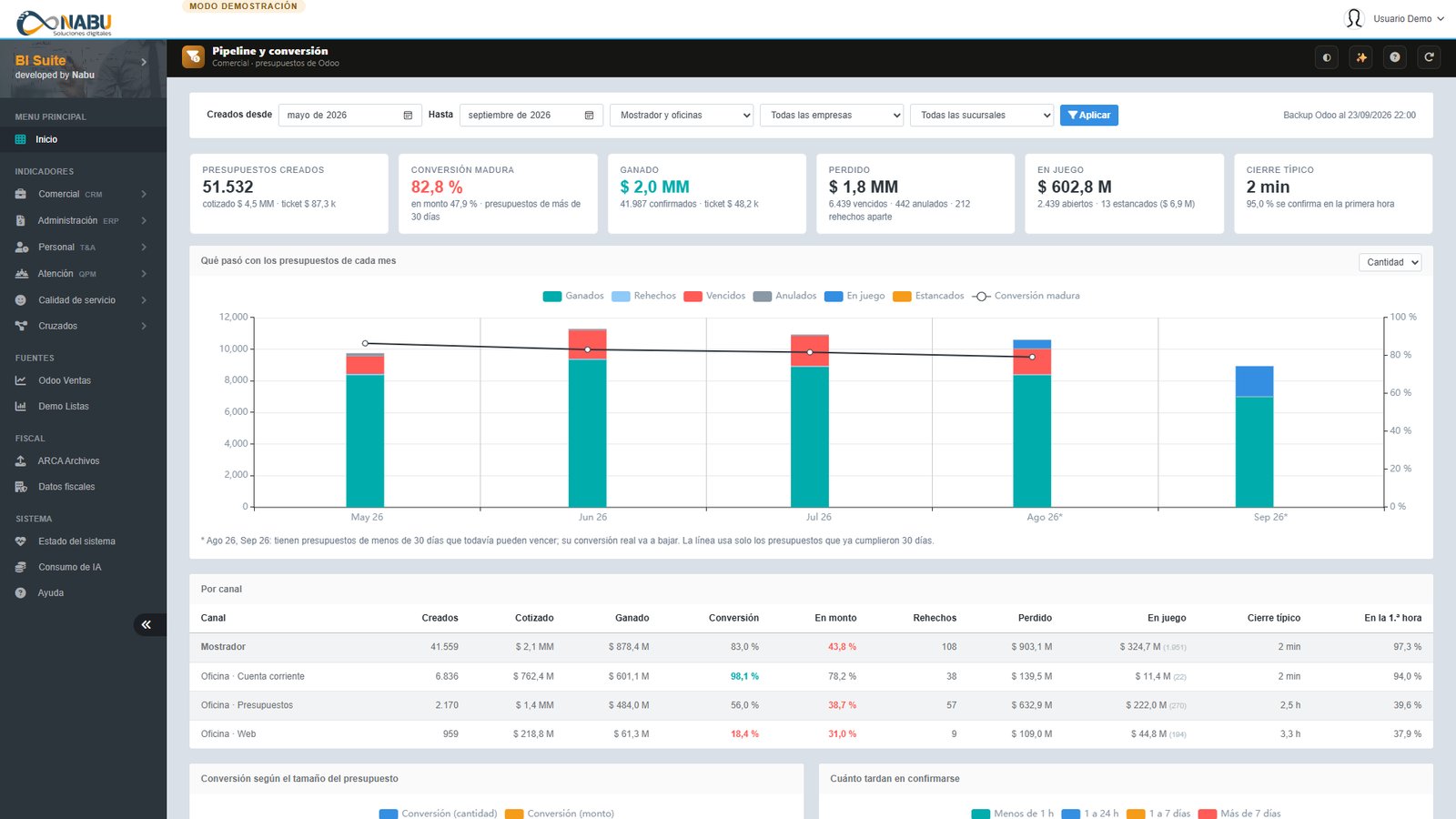Open Todas las sucursales dropdown
1456x819 pixels.
(982, 116)
